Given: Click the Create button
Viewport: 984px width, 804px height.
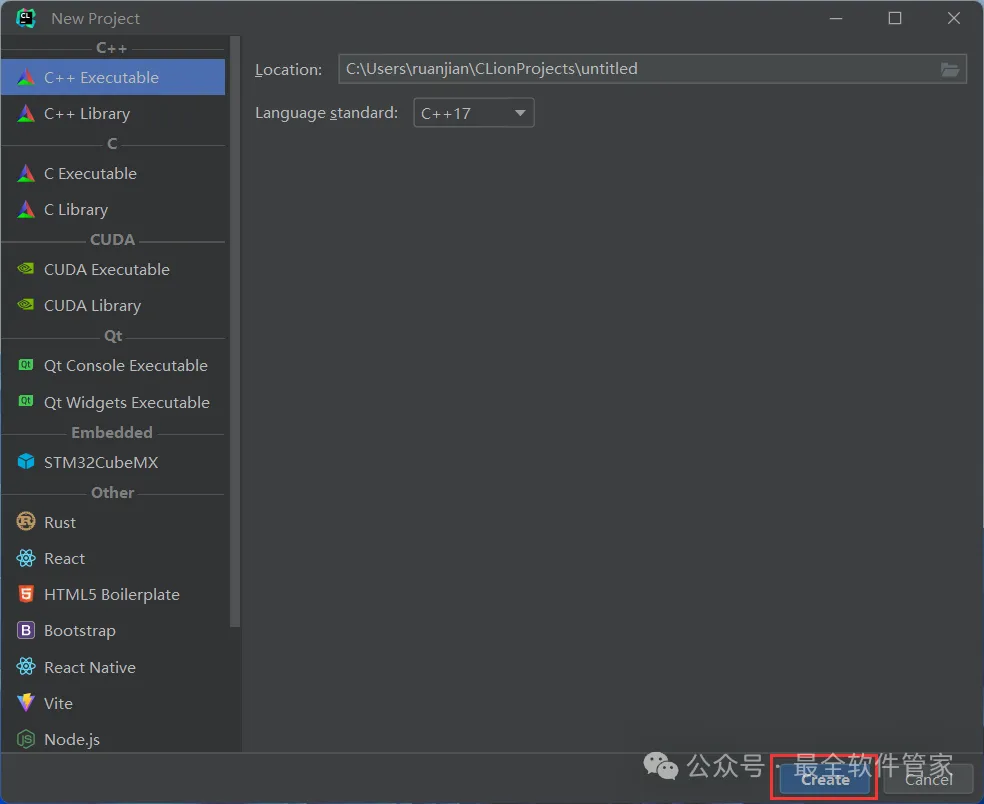Looking at the screenshot, I should point(825,779).
